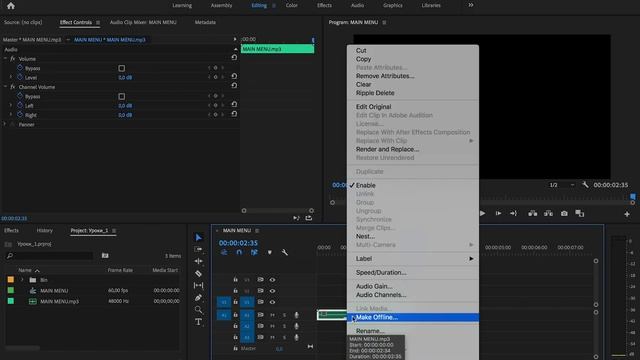Toggle linked selection in timeline
This screenshot has height=360, width=640.
coord(254,253)
